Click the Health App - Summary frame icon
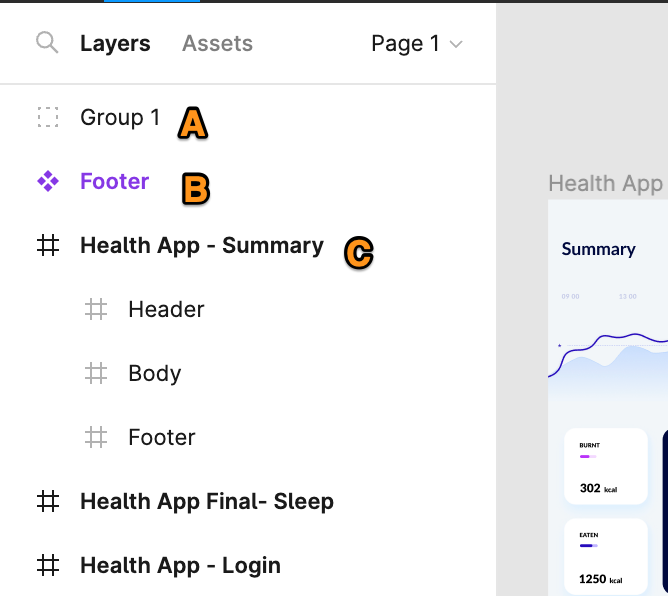 pos(48,245)
